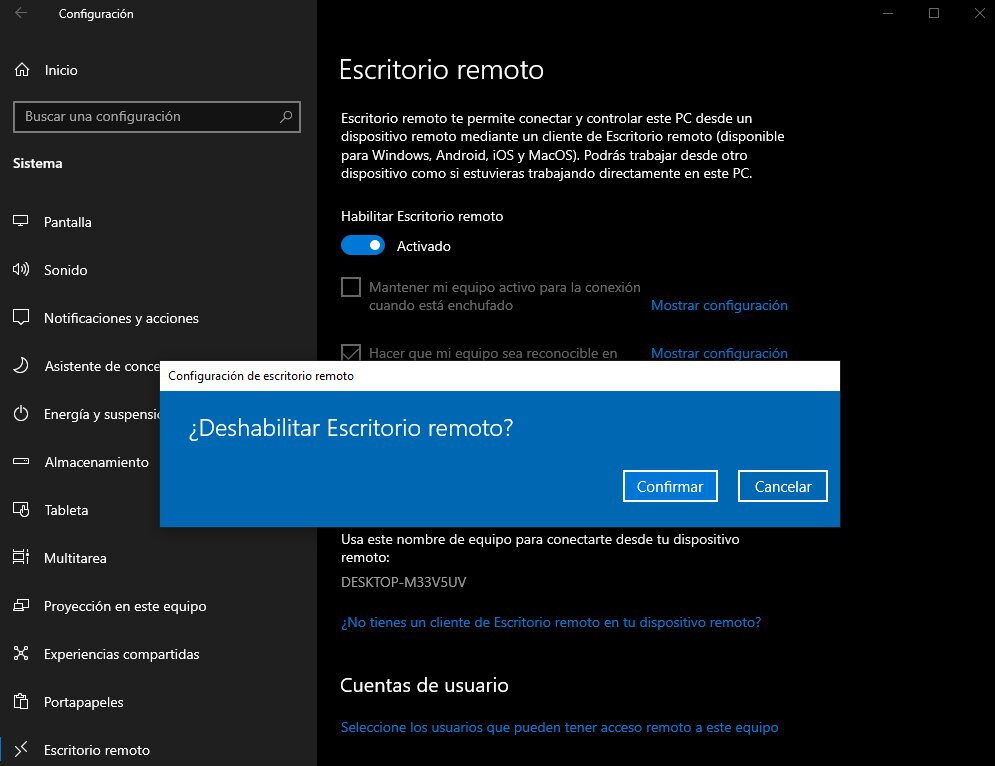The width and height of the screenshot is (995, 766).
Task: Select the Almacenamiento section icon
Action: coord(21,462)
